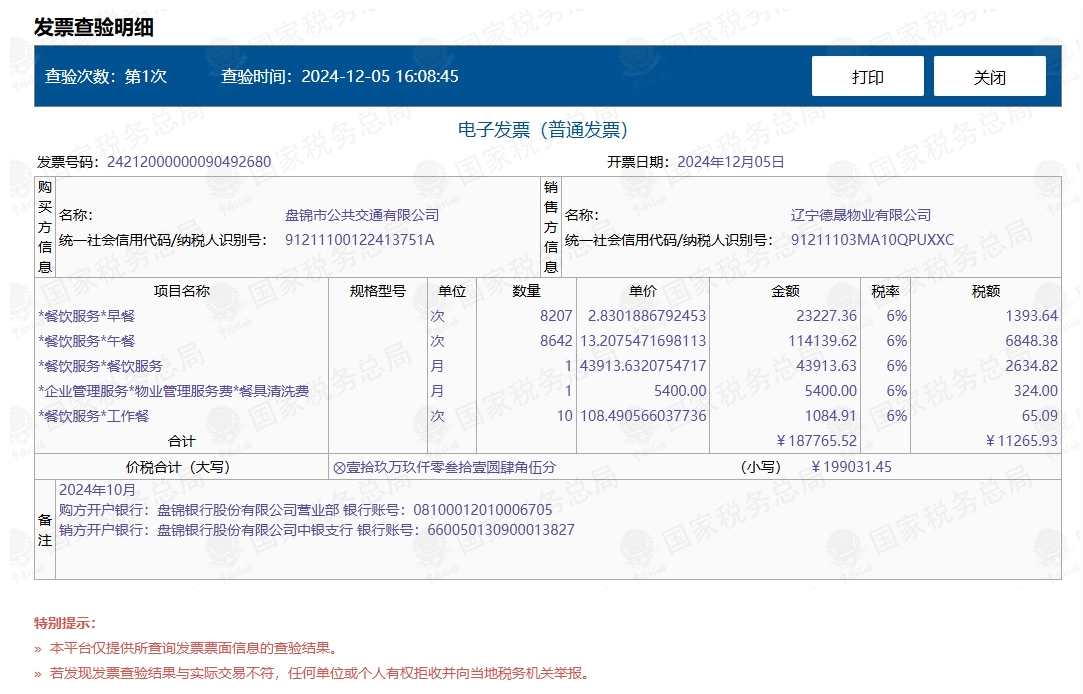Select unit price 2.8301886792453
This screenshot has width=1083, height=694.
tap(646, 316)
